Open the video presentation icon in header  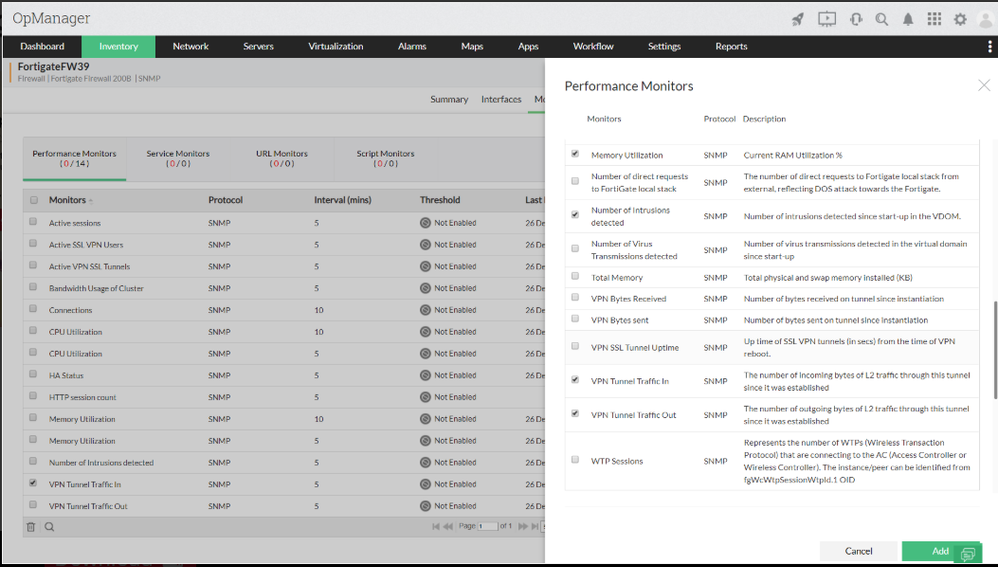826,19
